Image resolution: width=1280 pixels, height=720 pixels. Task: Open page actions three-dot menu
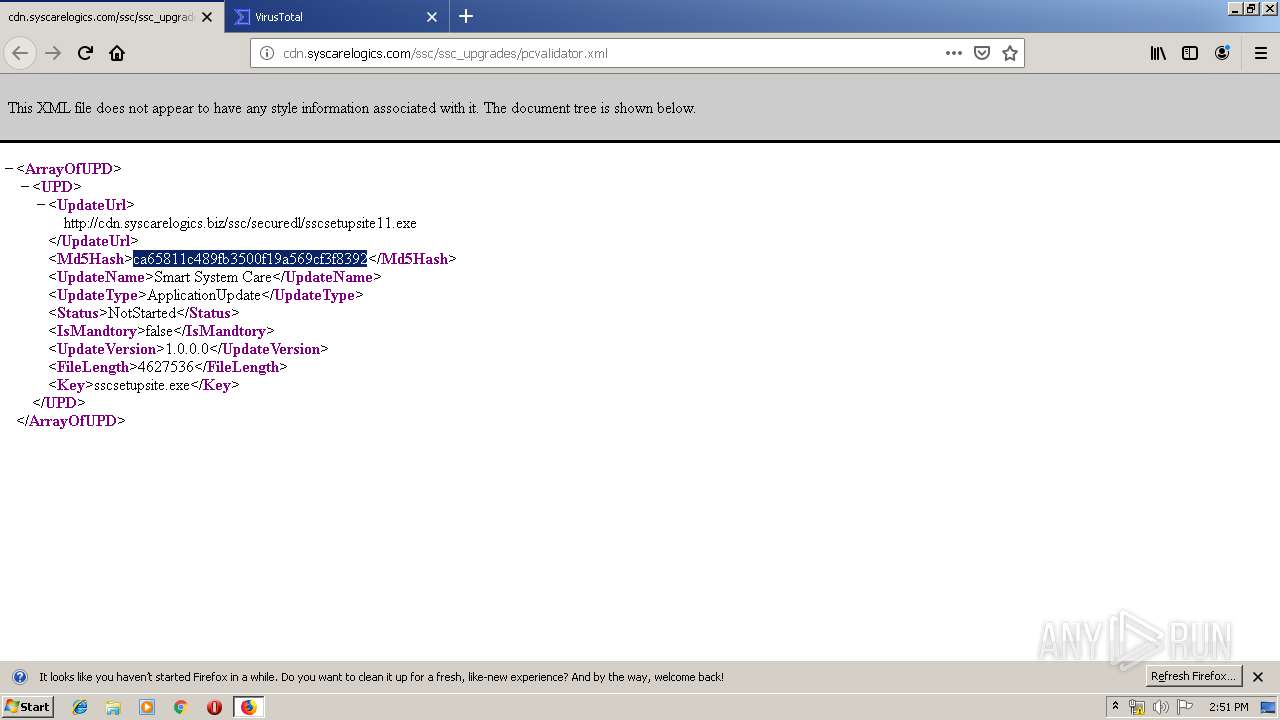point(954,53)
